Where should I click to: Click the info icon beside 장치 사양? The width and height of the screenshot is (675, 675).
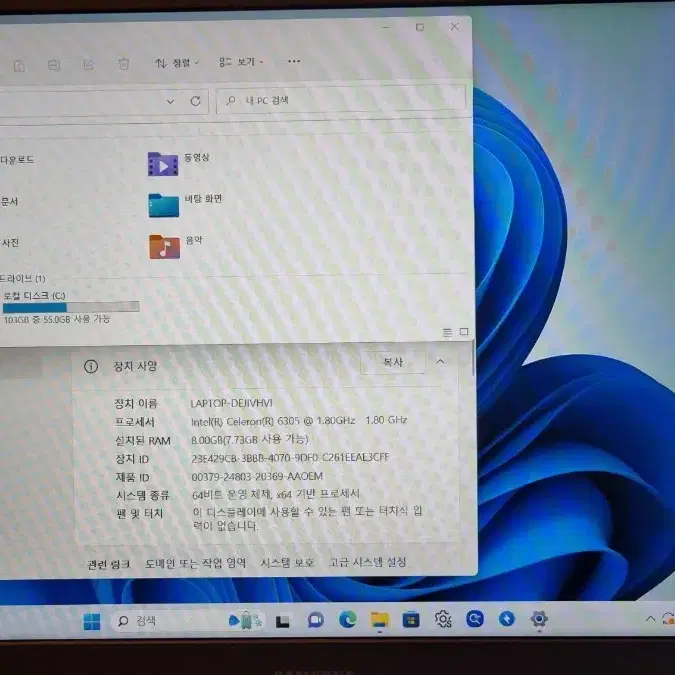91,366
